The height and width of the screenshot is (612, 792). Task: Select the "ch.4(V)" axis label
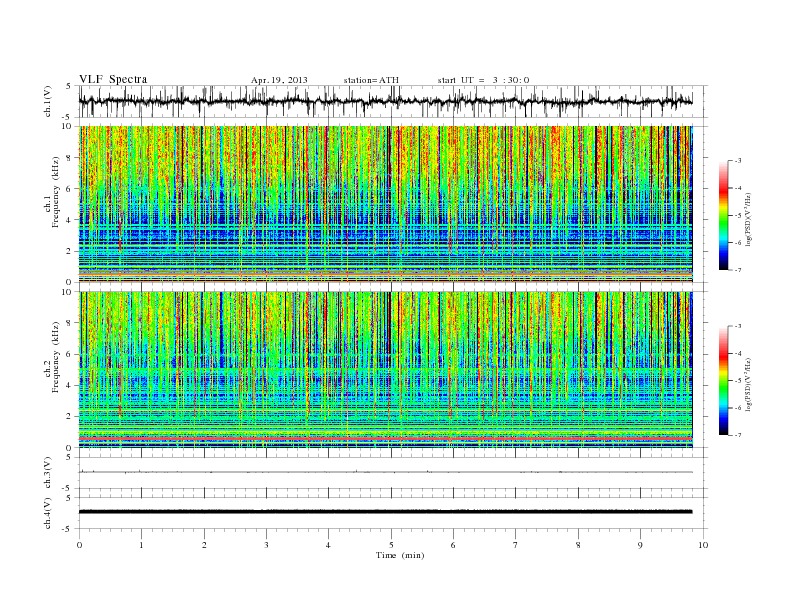(48, 513)
